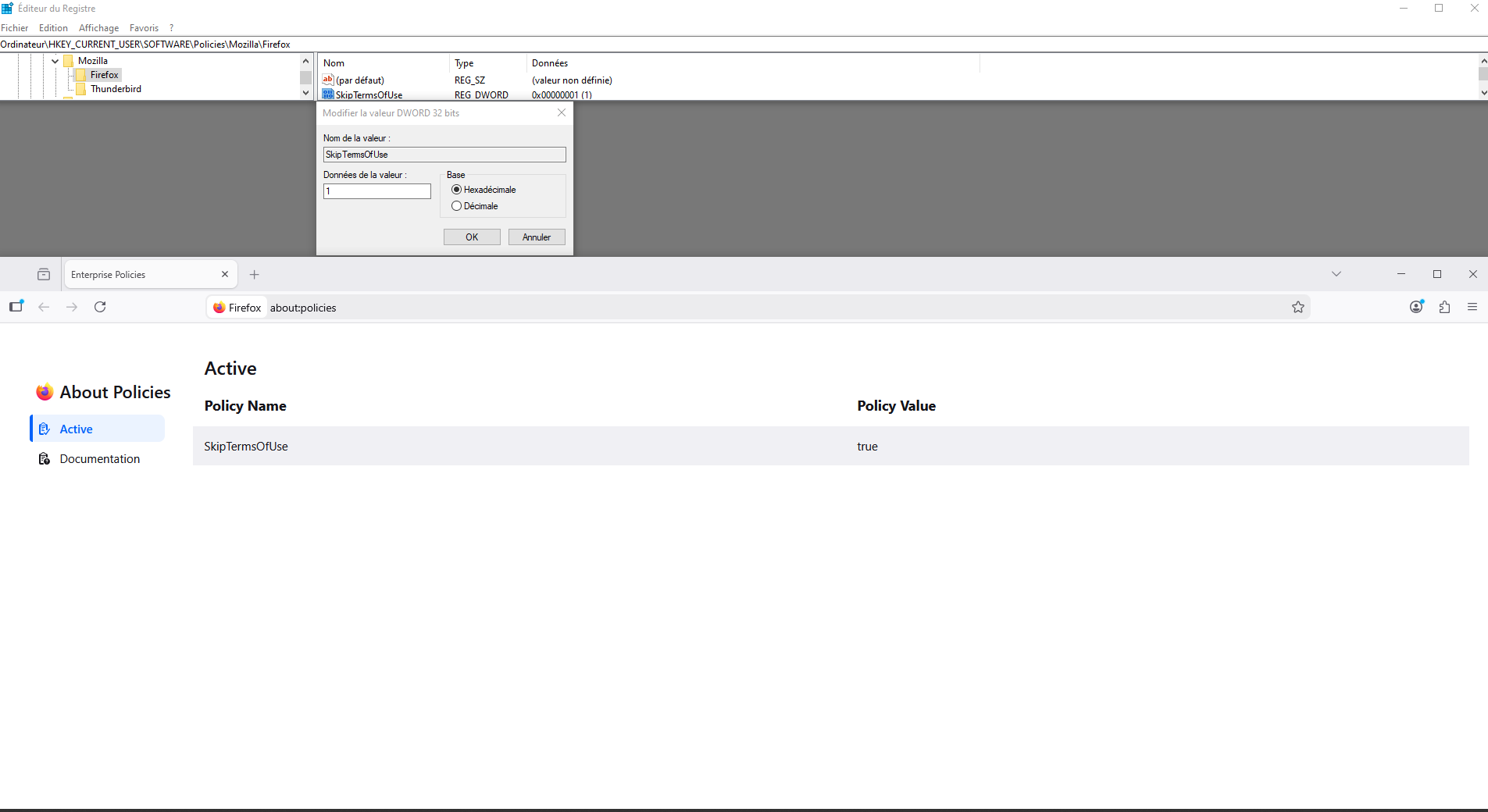Open the Fichier menu
Viewport: 1488px width, 812px height.
(x=15, y=28)
